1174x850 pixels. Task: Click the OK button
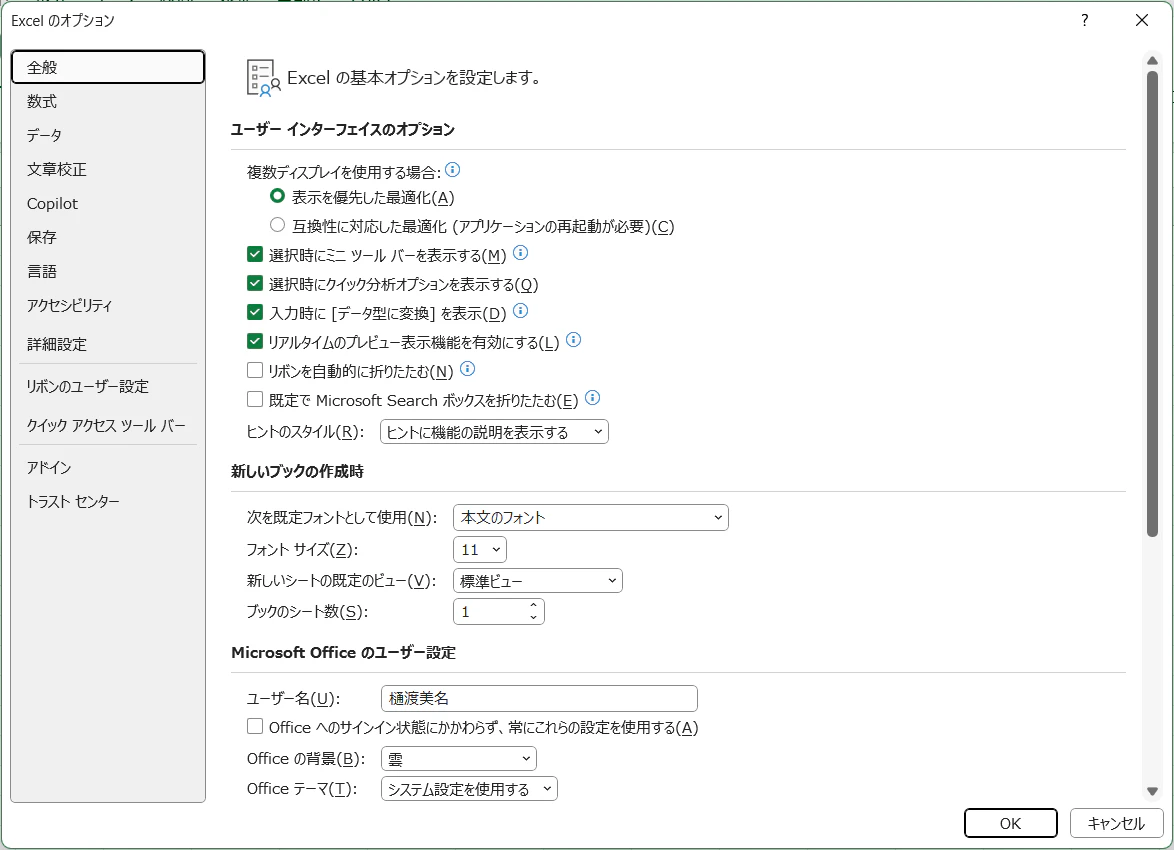[1011, 823]
